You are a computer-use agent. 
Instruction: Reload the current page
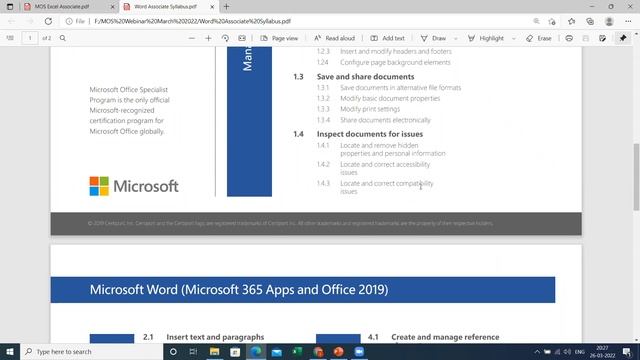point(48,21)
